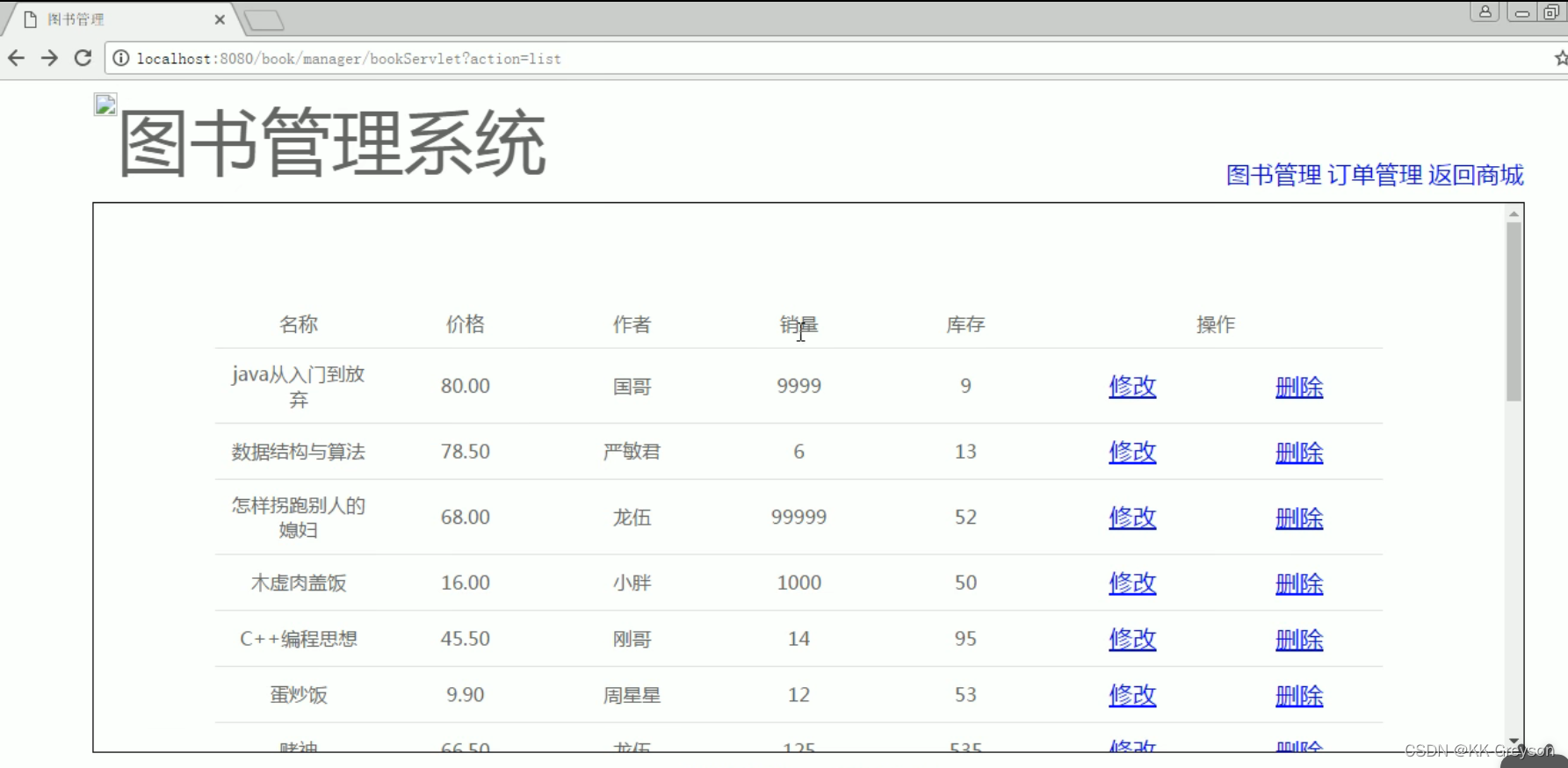This screenshot has height=768, width=1568.
Task: Click the 图书管理系统 page heading
Action: coord(332,142)
